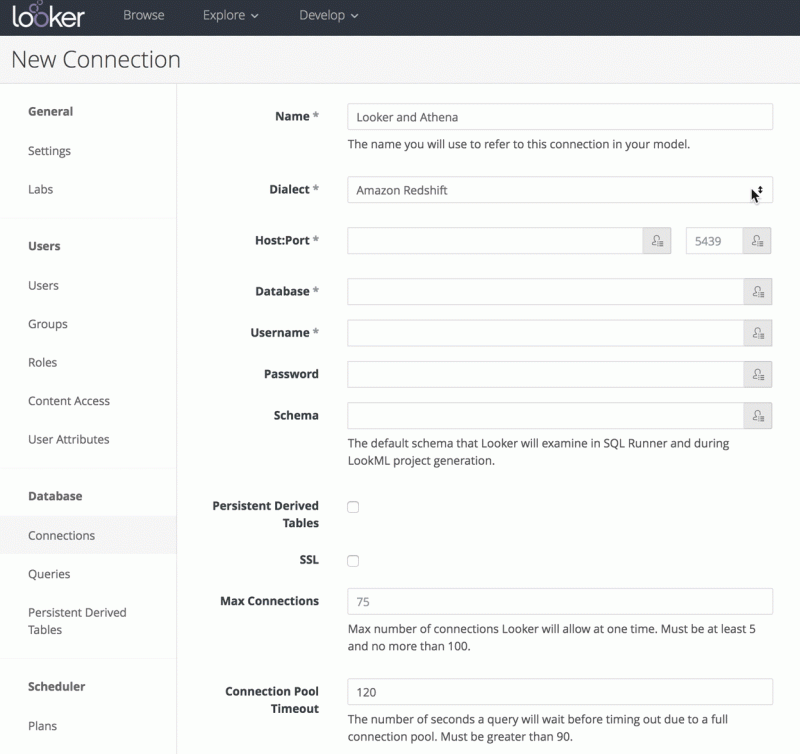
Task: Expand the Develop menu
Action: coord(328,15)
